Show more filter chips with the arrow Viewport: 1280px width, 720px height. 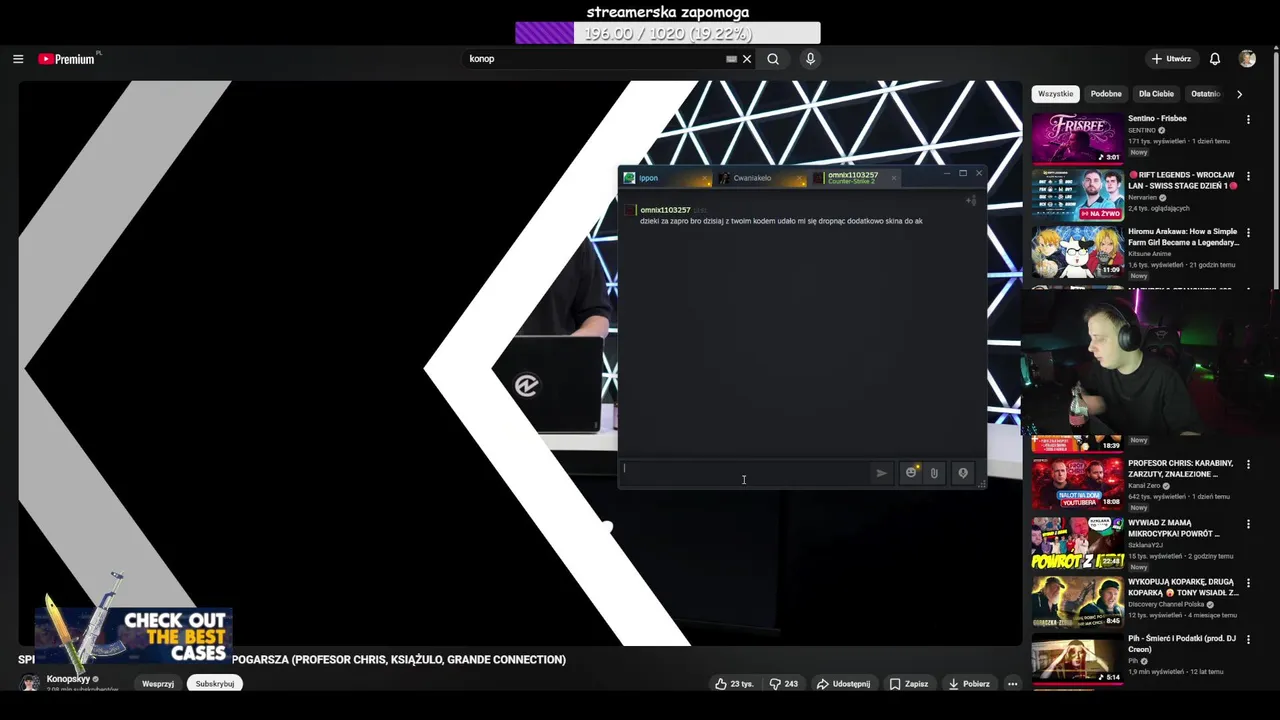point(1239,94)
